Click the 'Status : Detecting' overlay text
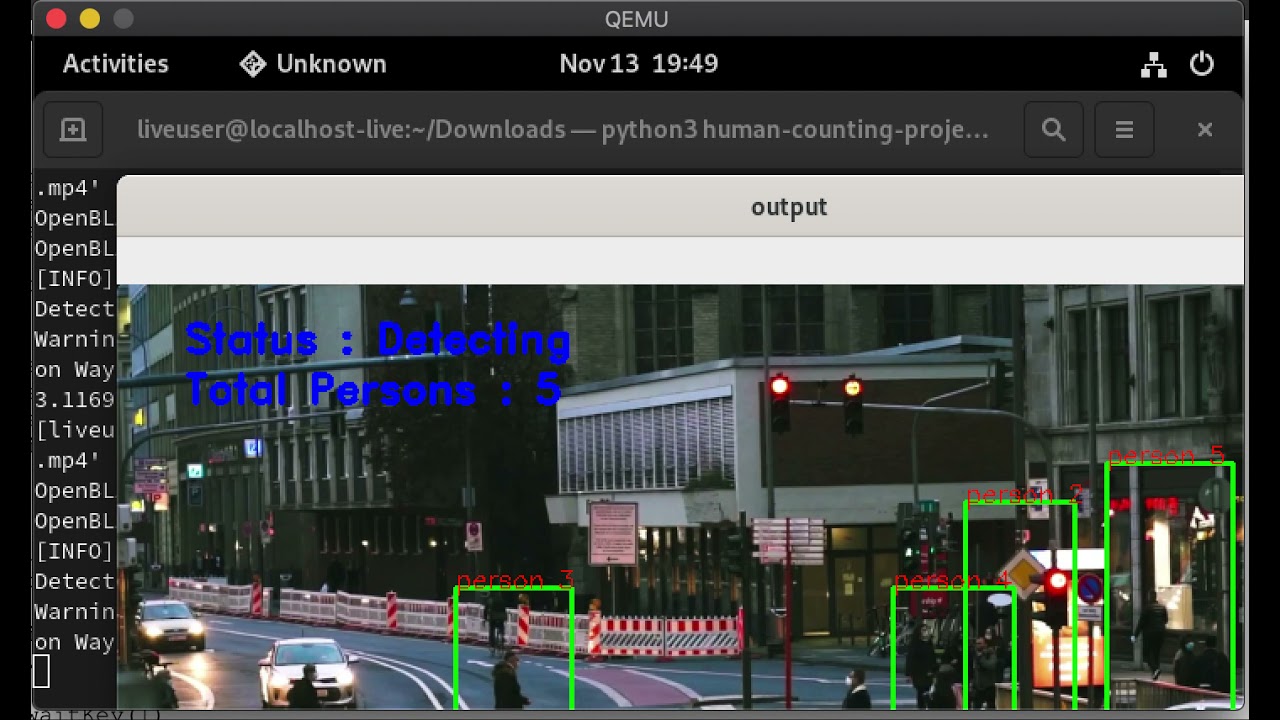This screenshot has height=720, width=1280. tap(378, 341)
